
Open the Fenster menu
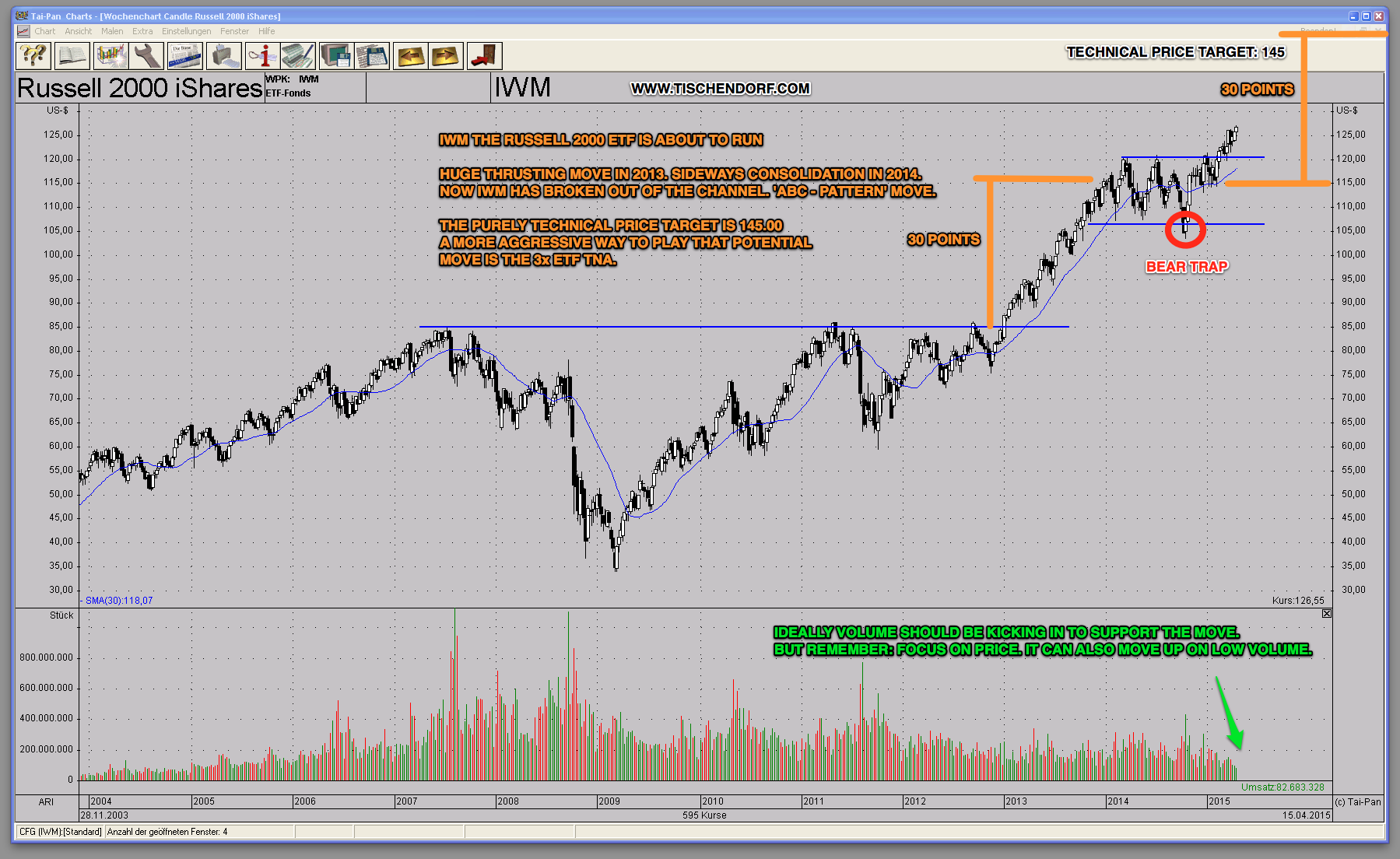[234, 31]
